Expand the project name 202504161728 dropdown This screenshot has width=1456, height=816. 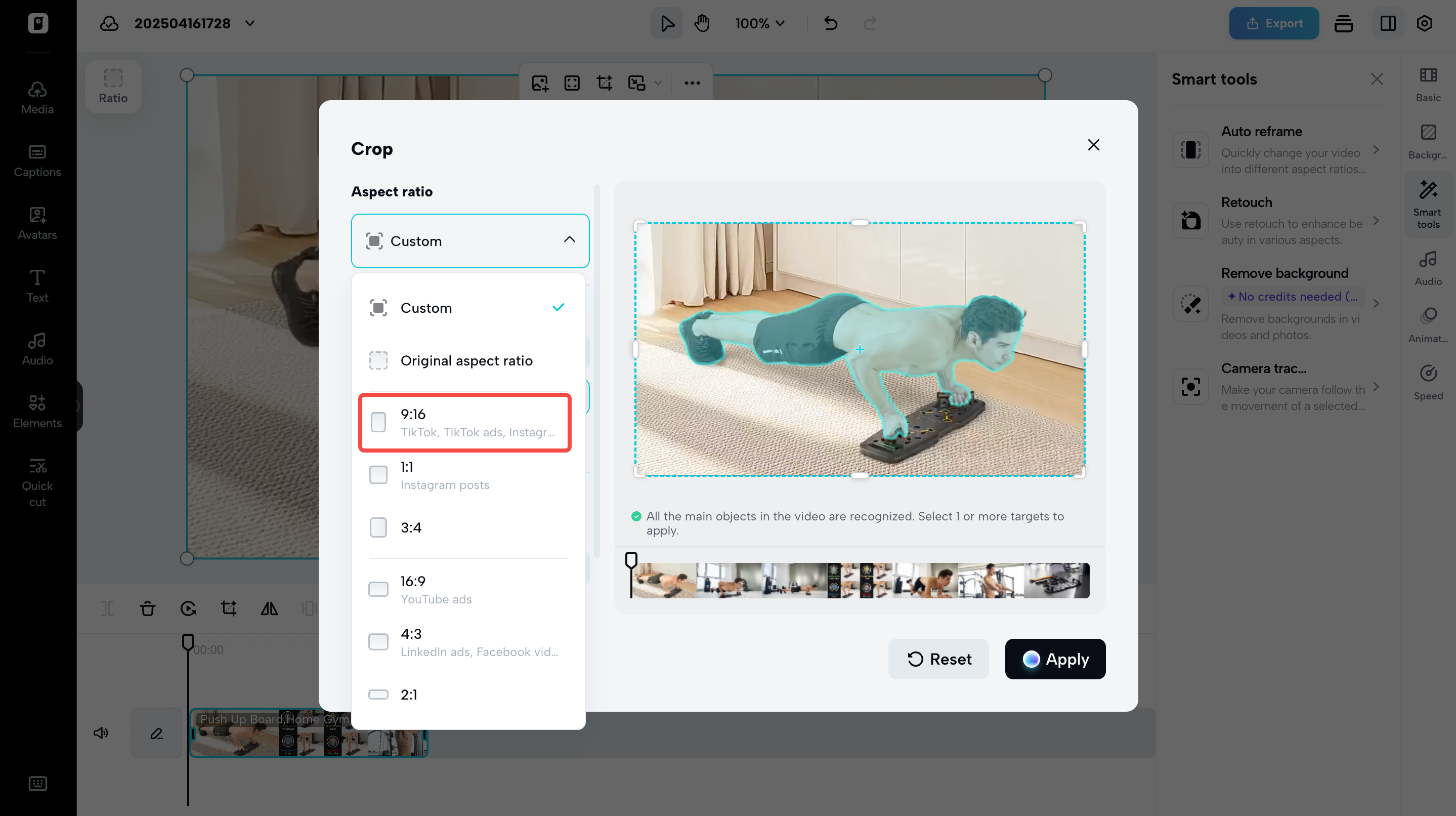(250, 23)
